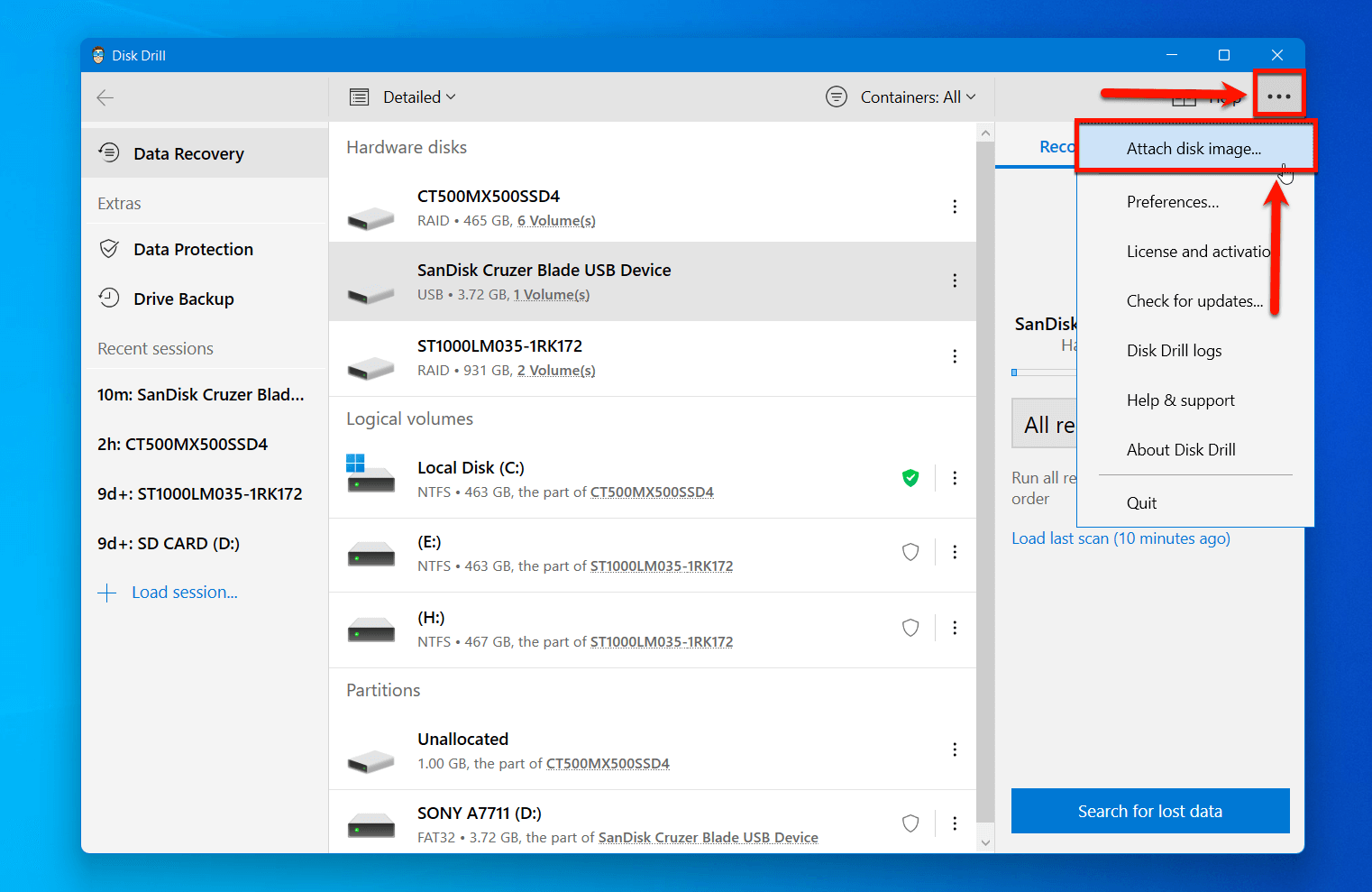Choose Preferences... from the menu
Image resolution: width=1372 pixels, height=892 pixels.
pyautogui.click(x=1195, y=202)
